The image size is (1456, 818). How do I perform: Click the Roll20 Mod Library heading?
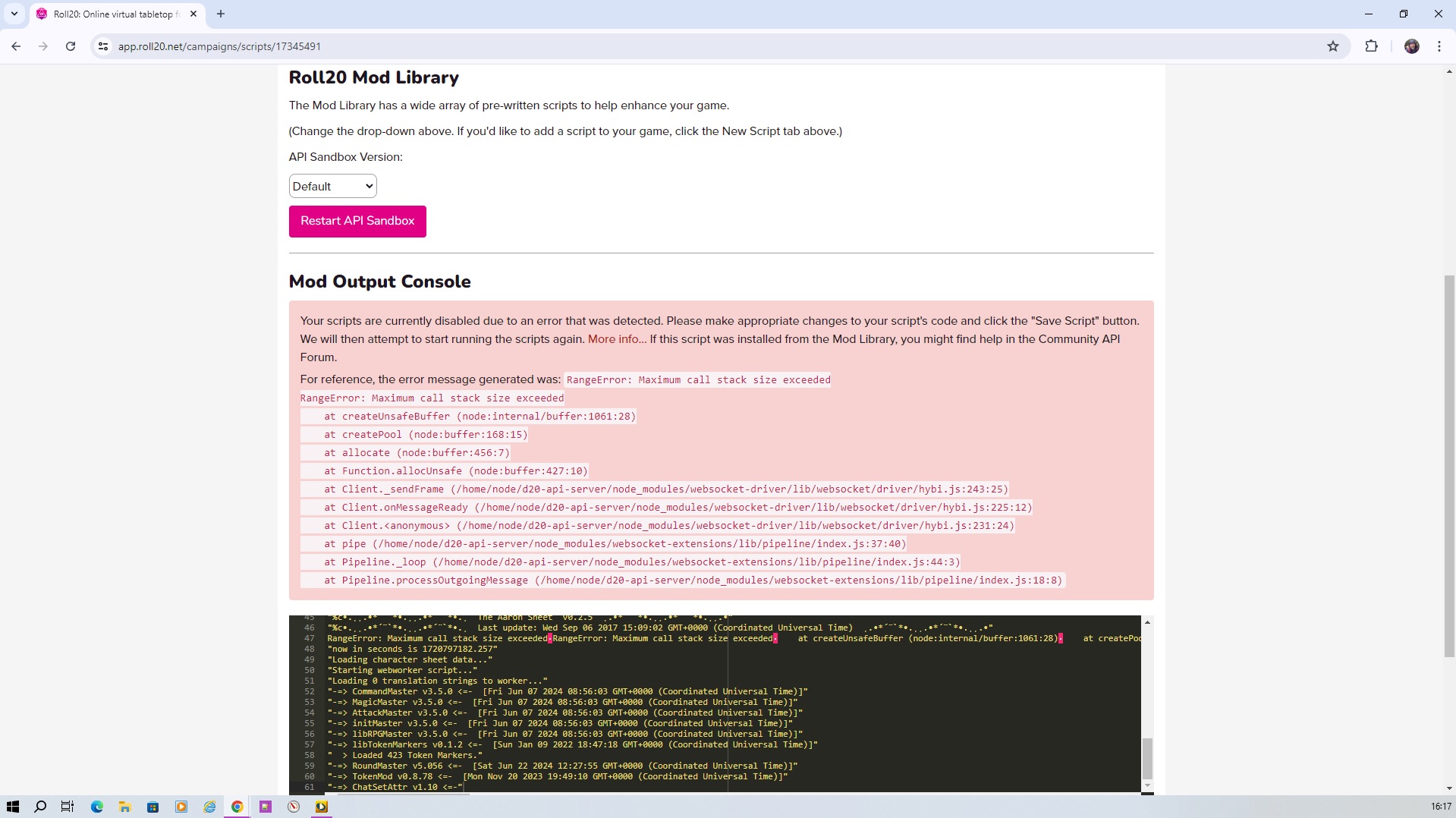click(x=374, y=77)
